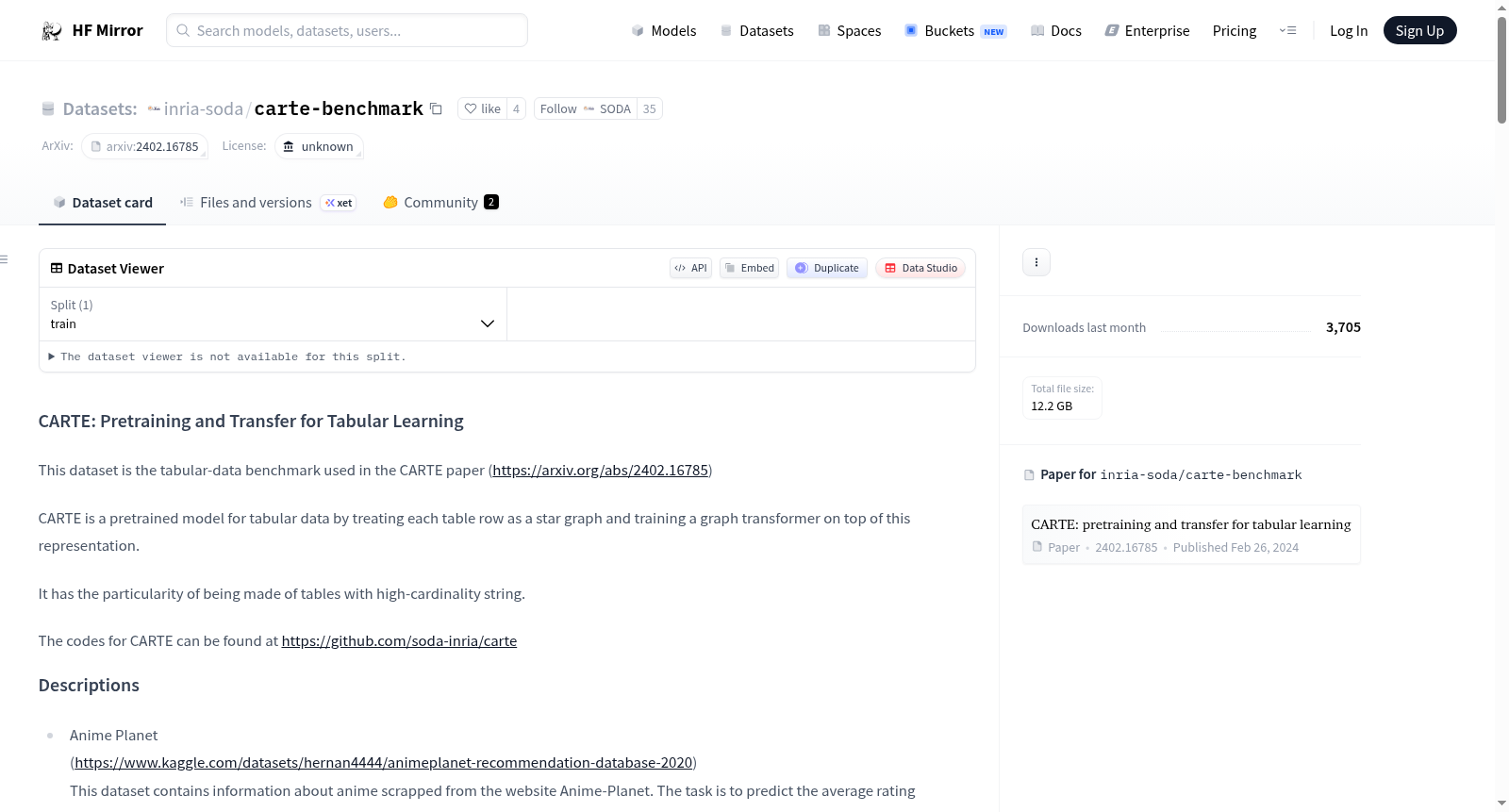The image size is (1509, 812).
Task: Click the 'CARTE: Pretraining and Transfer' heading
Action: [x=251, y=421]
